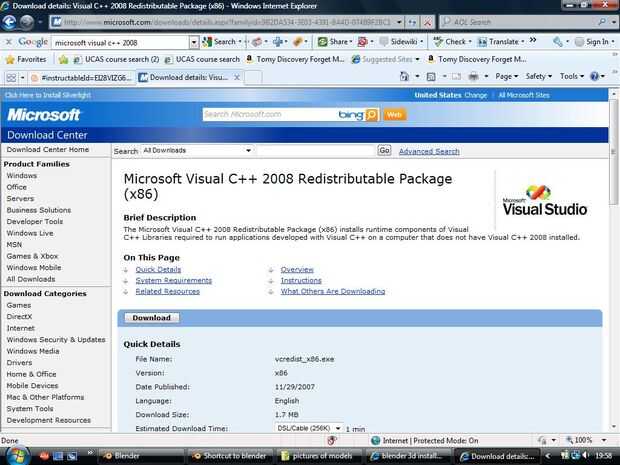Screen dimensions: 620x465
Task: Open the Page menu
Action: [507, 76]
